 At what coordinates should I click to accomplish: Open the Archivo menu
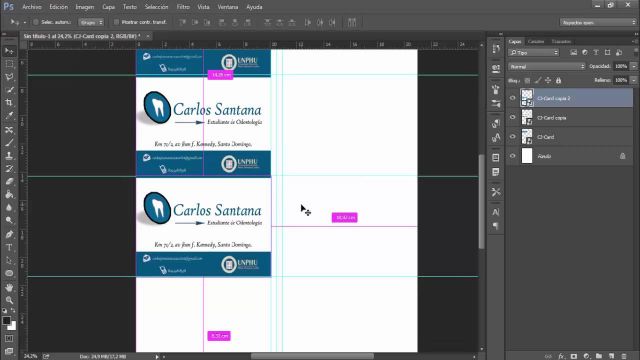tap(31, 7)
